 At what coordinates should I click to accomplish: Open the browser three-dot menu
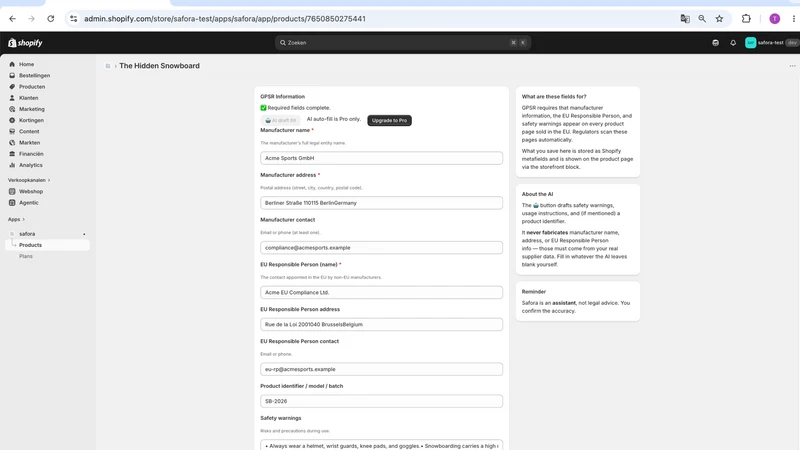(793, 19)
